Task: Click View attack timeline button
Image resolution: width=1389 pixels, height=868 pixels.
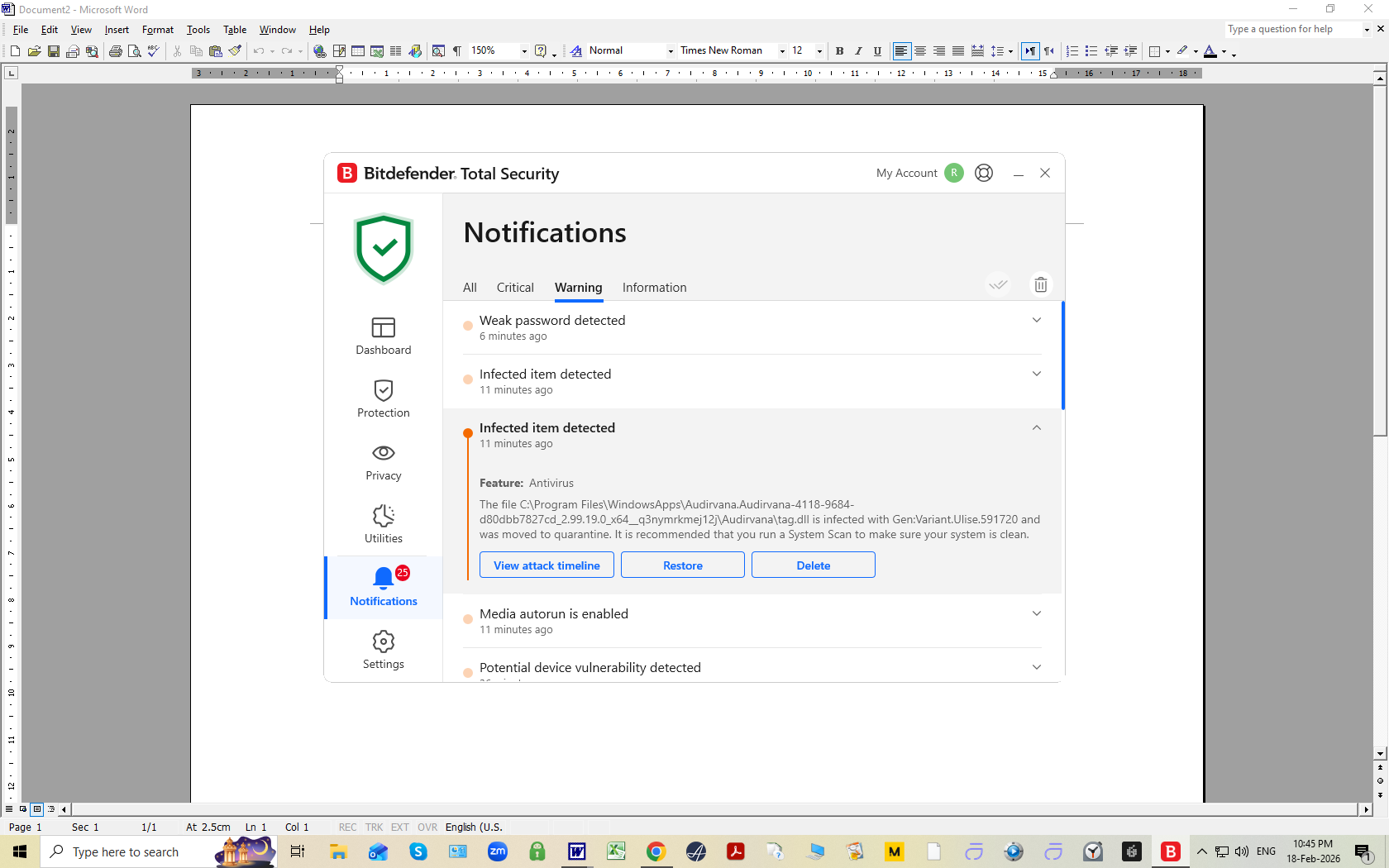Action: [x=547, y=565]
